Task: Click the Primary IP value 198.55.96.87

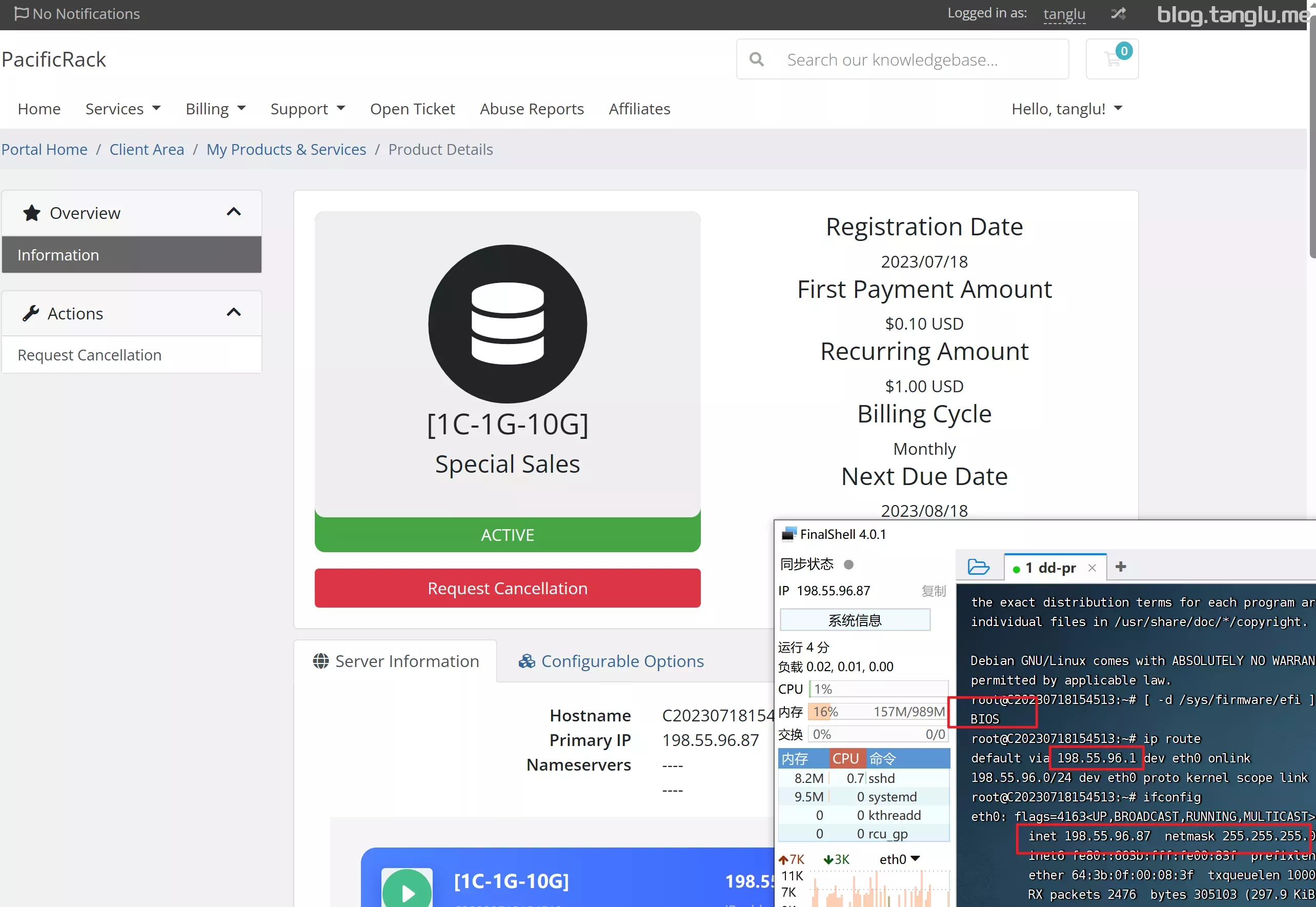Action: pyautogui.click(x=710, y=740)
